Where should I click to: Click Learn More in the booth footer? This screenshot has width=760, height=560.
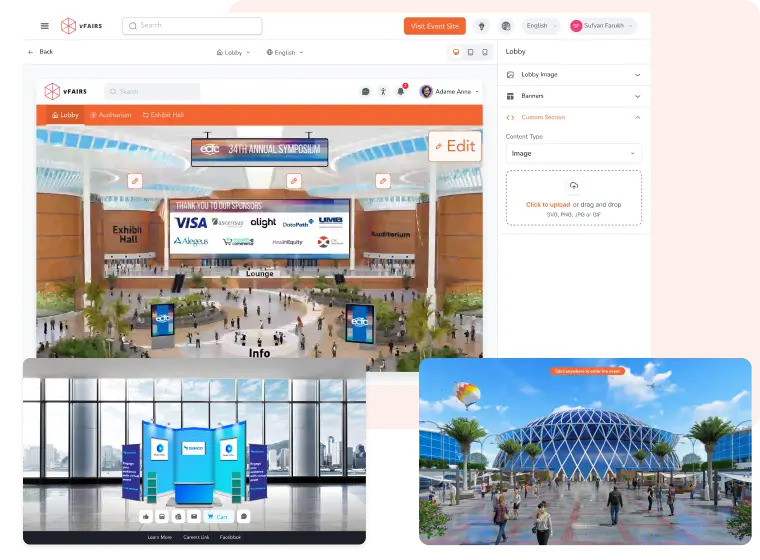pos(159,537)
